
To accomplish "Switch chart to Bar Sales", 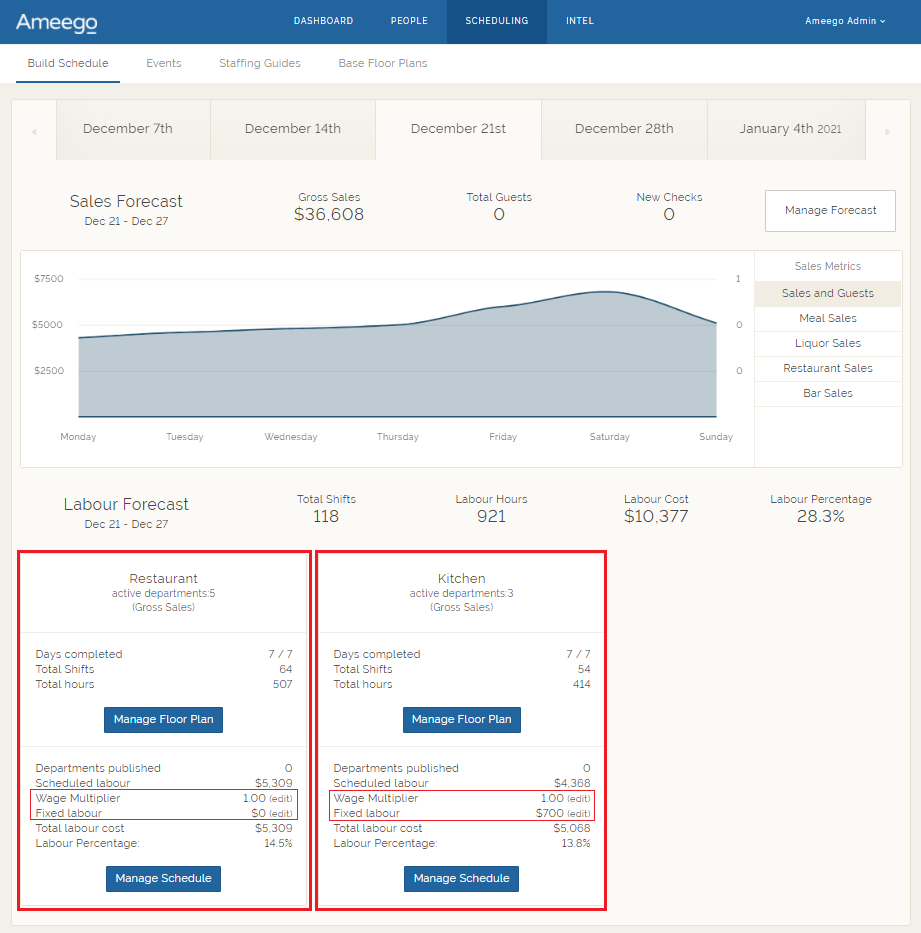I will point(827,393).
